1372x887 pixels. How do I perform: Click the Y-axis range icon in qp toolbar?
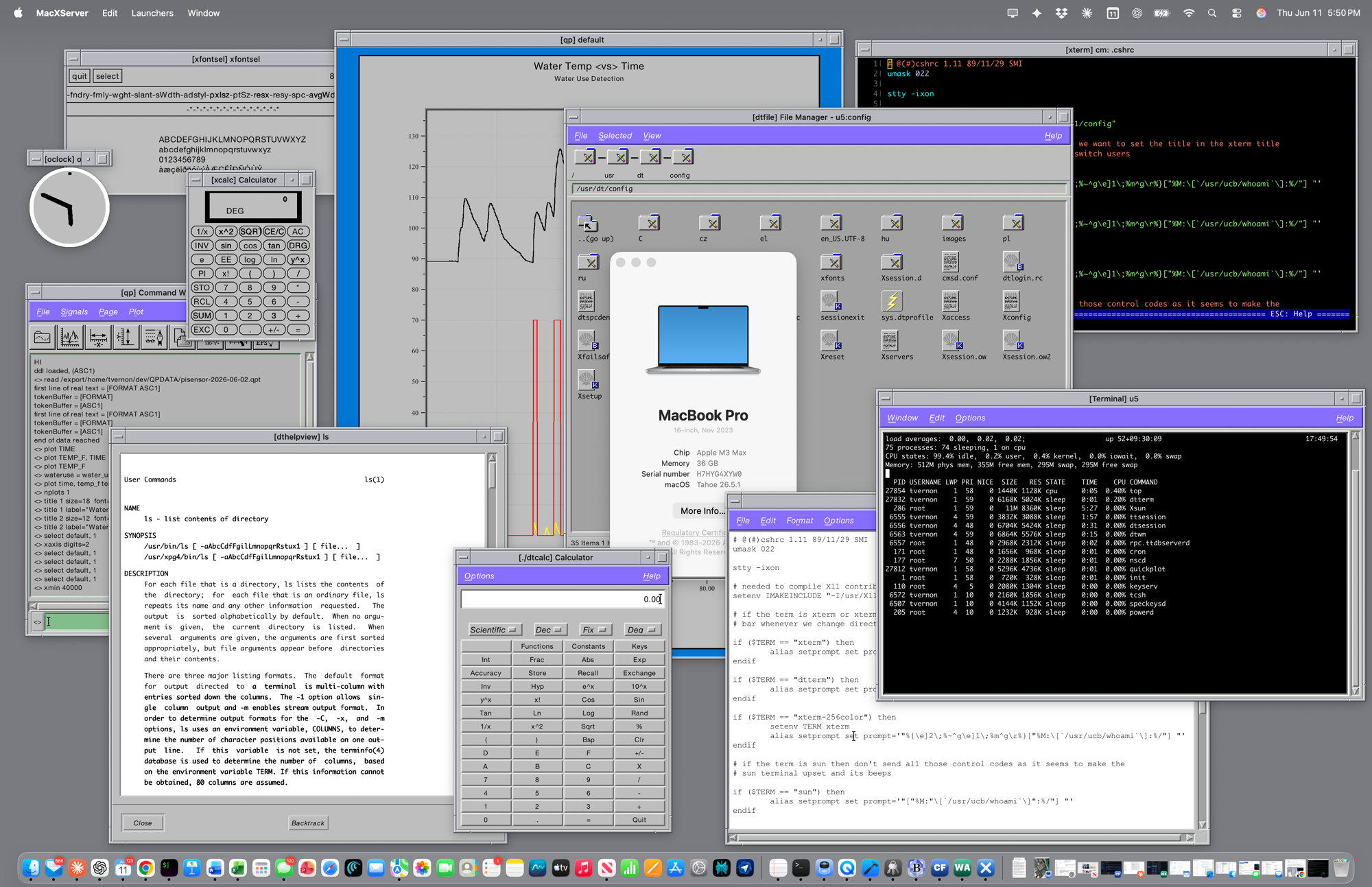coord(126,337)
